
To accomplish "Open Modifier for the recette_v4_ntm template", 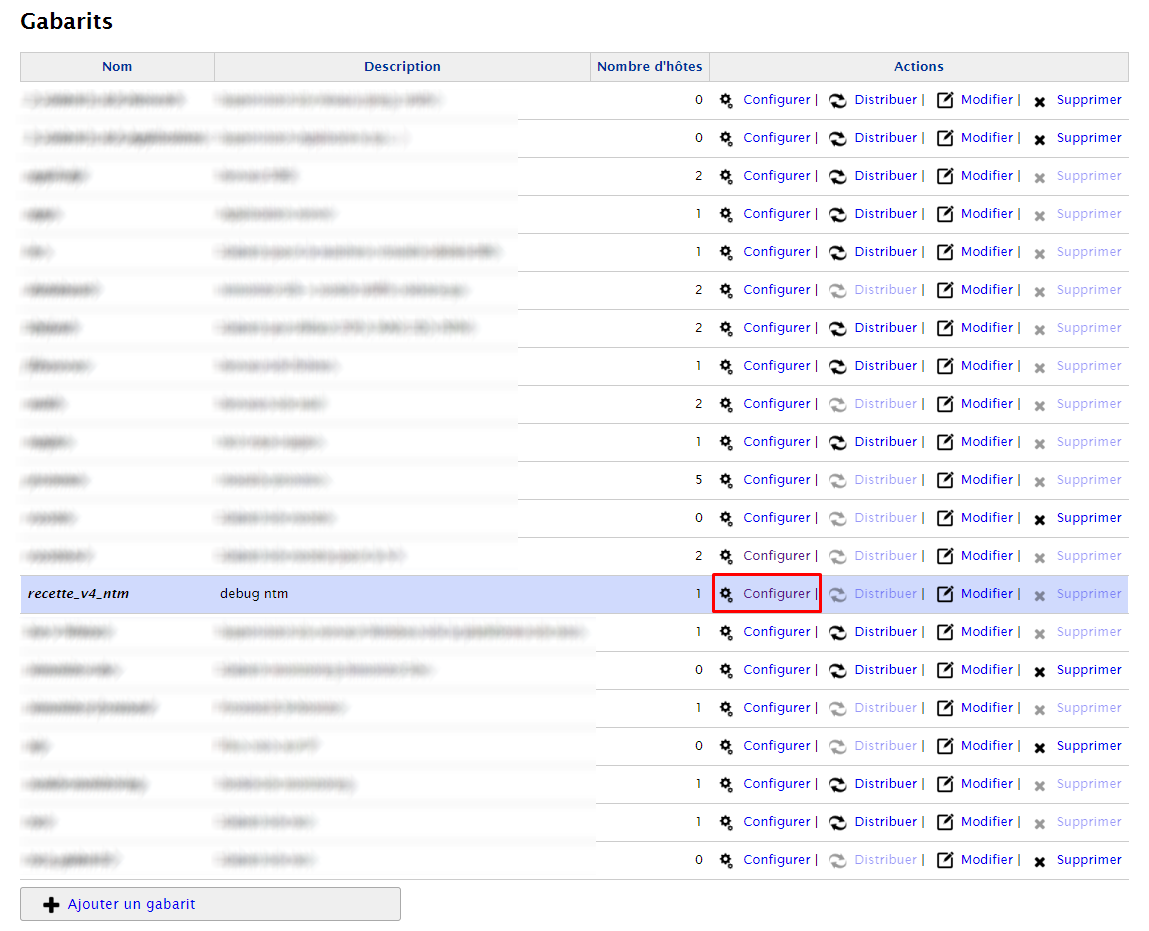I will click(986, 593).
